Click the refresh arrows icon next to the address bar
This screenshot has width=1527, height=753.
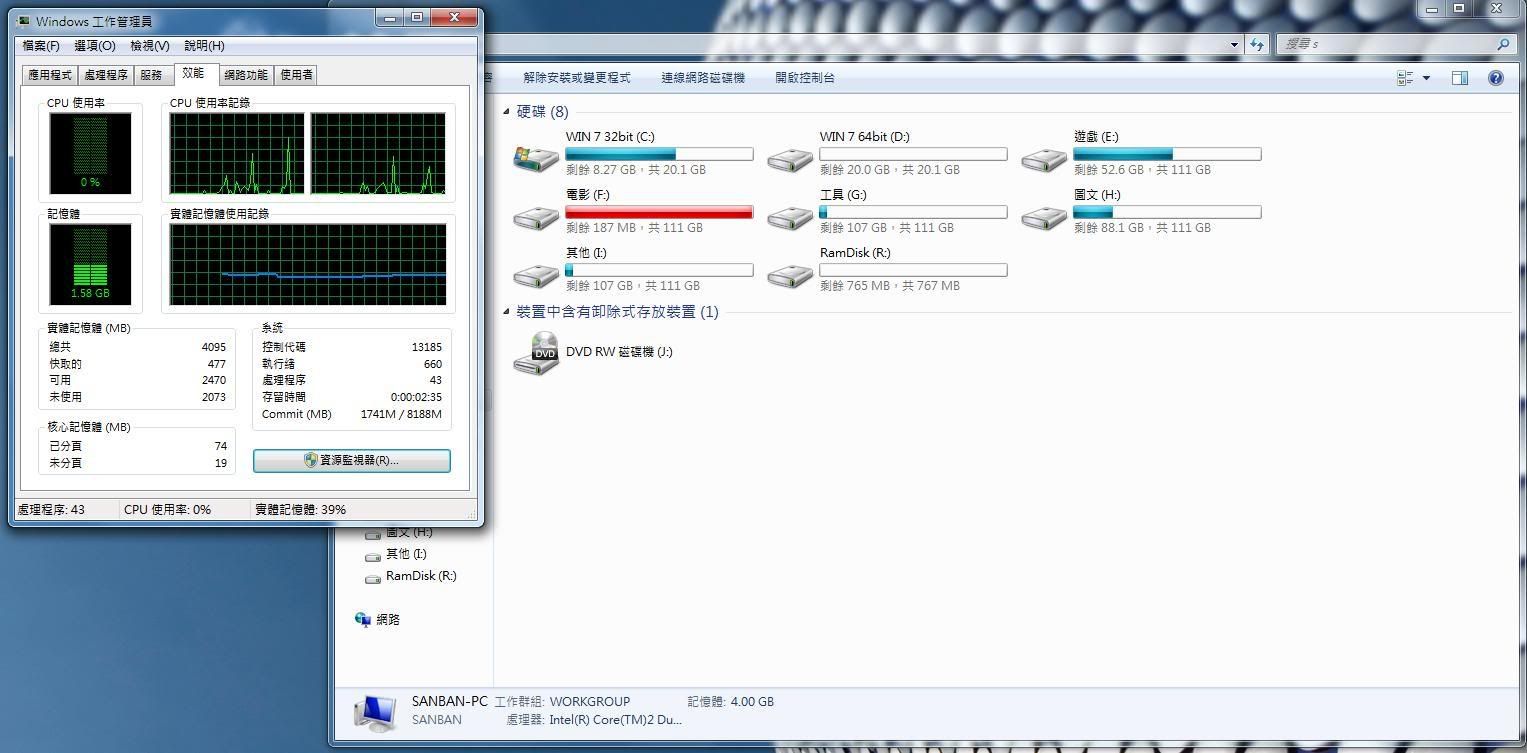pos(1257,44)
